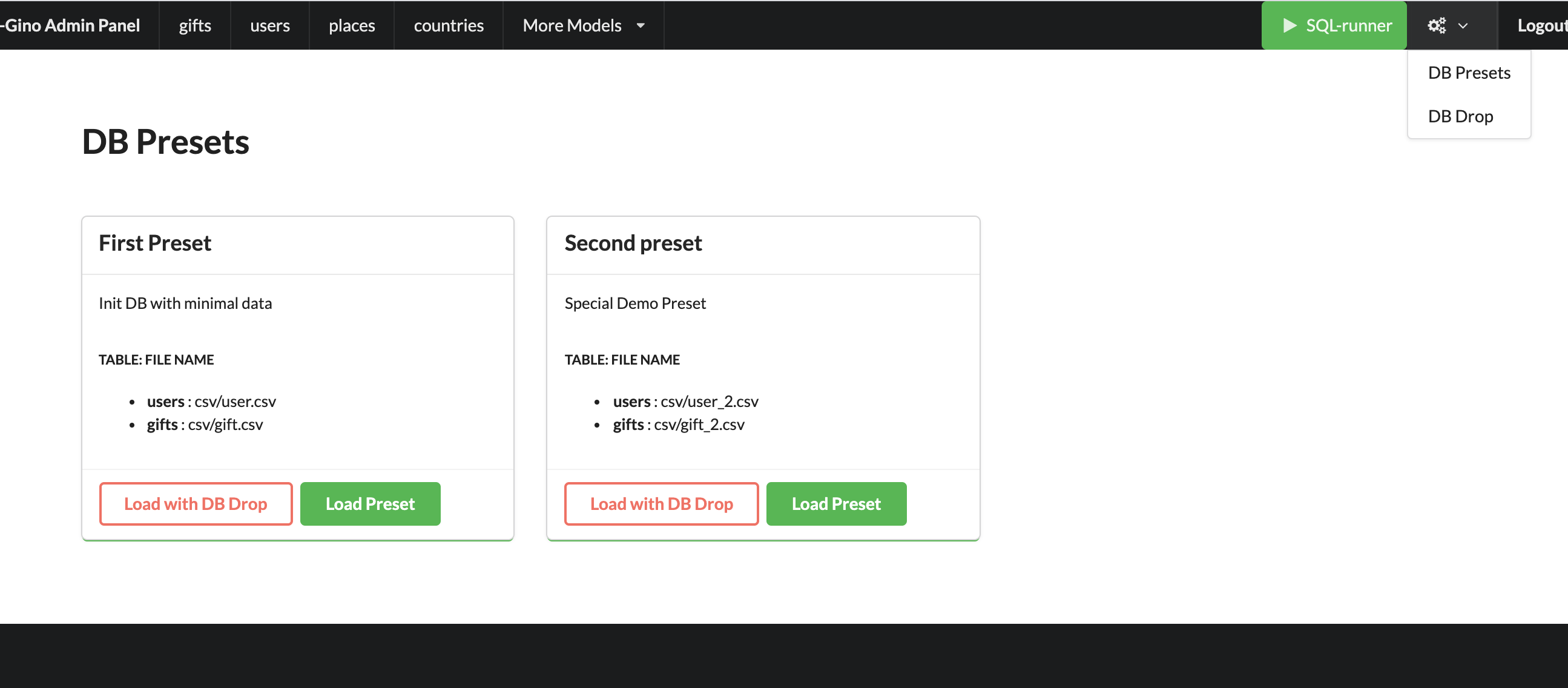Choose DB Drop menu entry

click(x=1460, y=116)
